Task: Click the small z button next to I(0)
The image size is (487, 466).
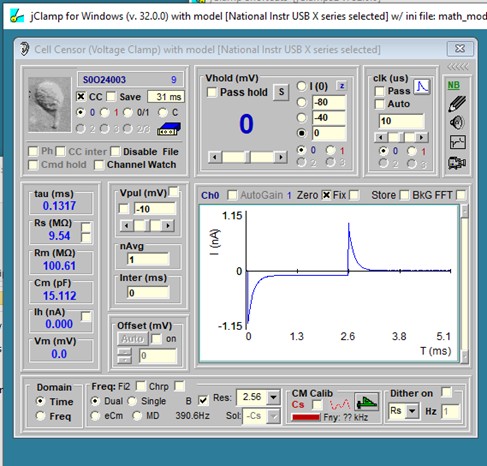Action: [342, 86]
